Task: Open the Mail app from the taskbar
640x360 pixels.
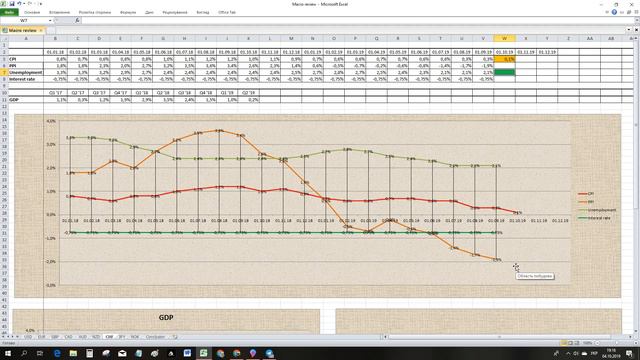Action: (122, 353)
